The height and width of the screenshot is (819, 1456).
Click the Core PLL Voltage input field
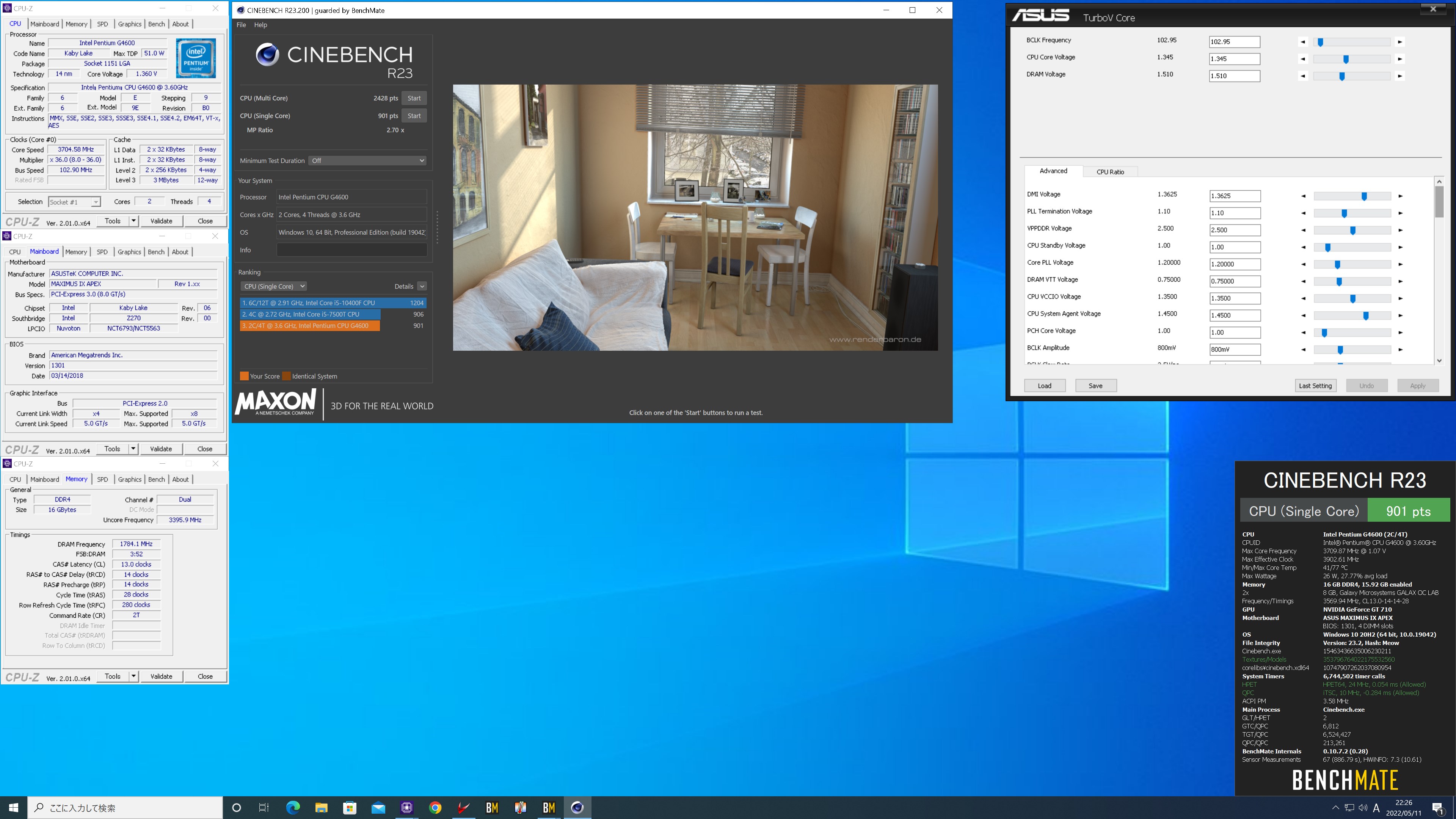click(1235, 265)
